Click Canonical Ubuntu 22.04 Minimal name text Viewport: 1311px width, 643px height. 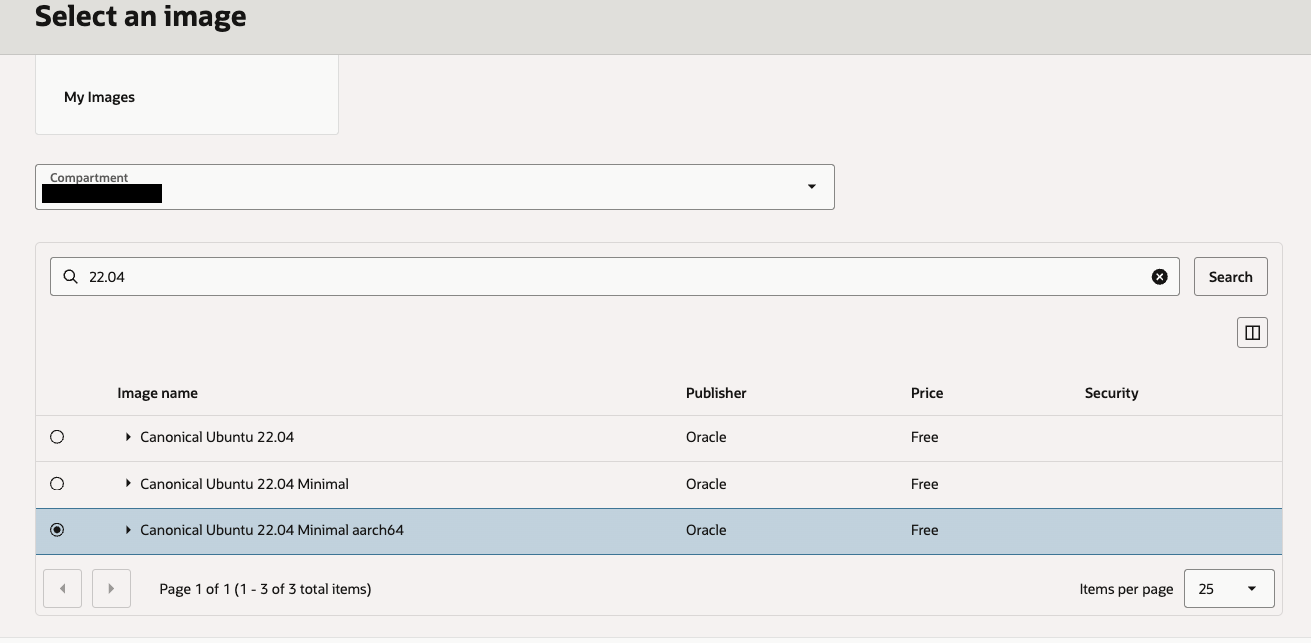point(244,484)
